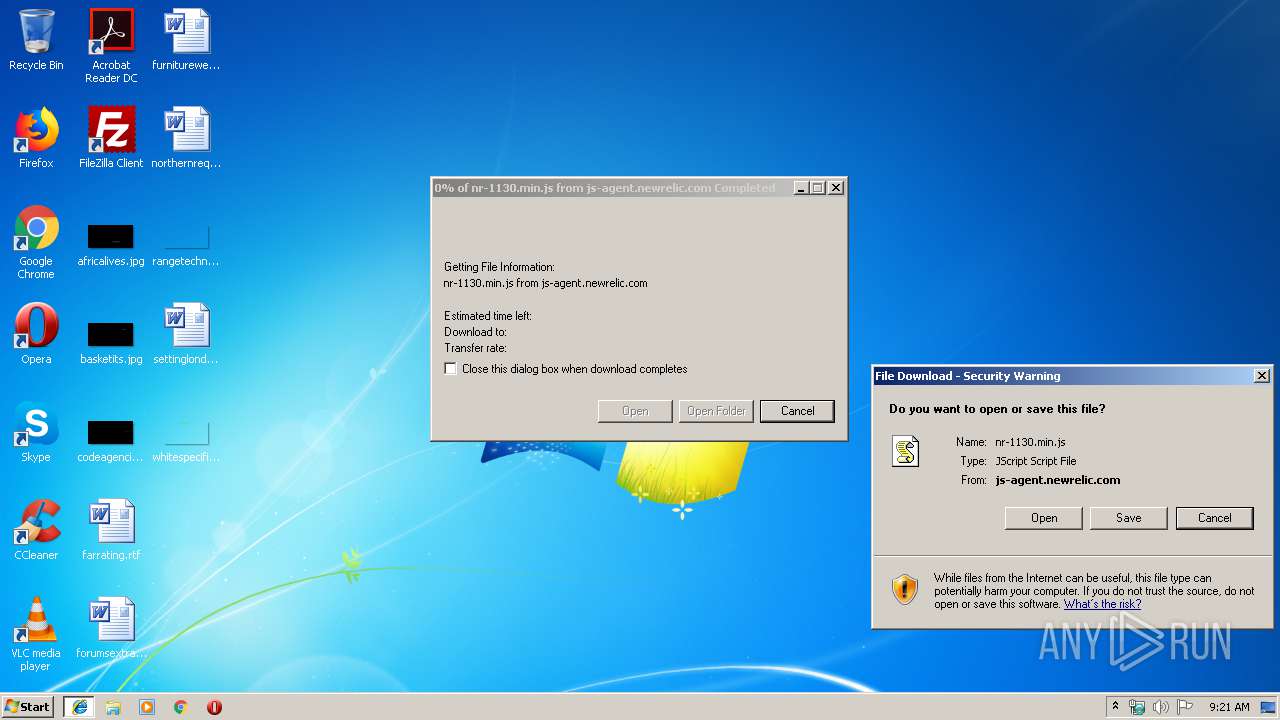Image resolution: width=1280 pixels, height=720 pixels.
Task: Select the forumsextra... Word document
Action: [111, 628]
